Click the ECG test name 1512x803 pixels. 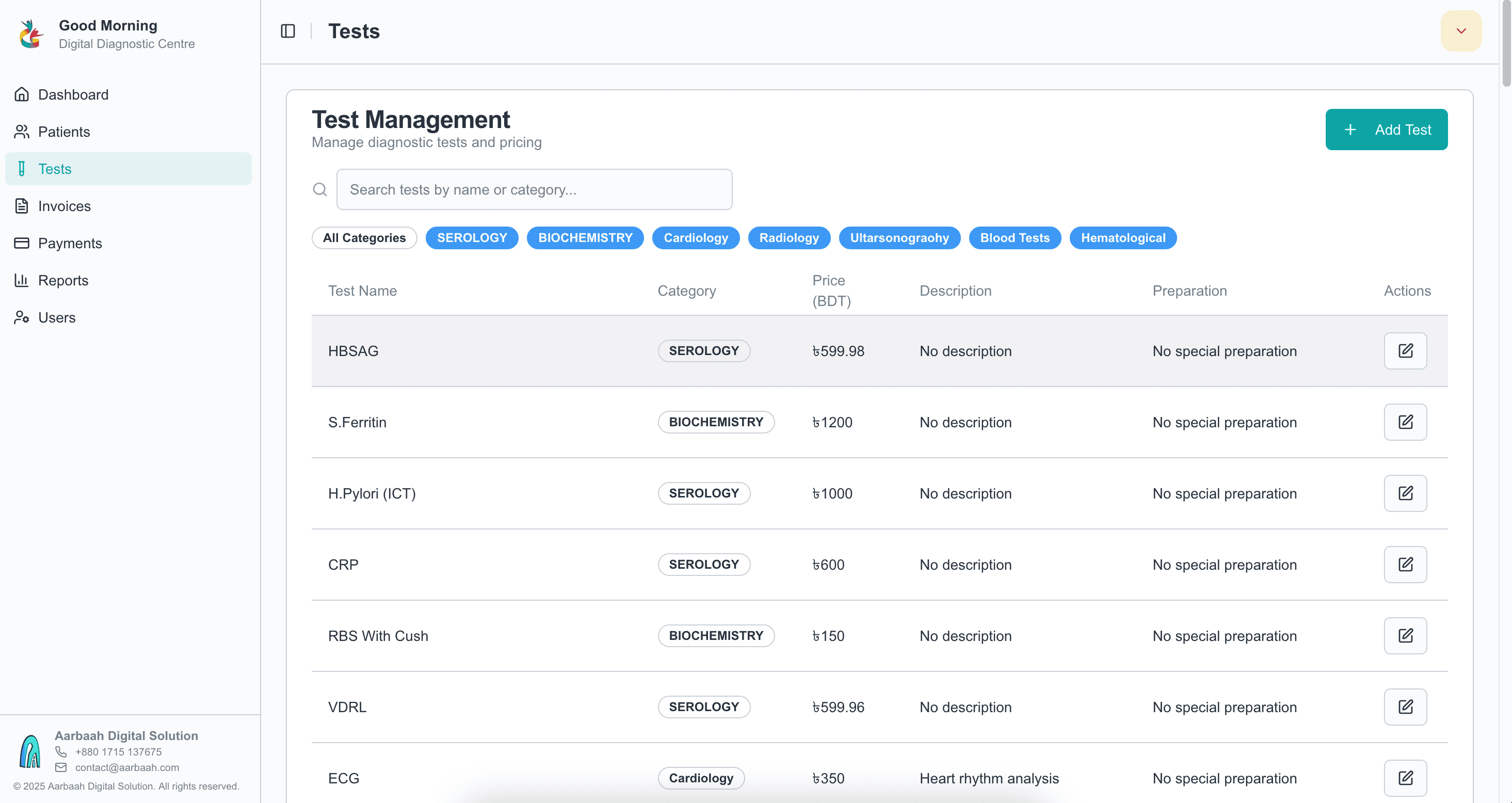point(343,778)
